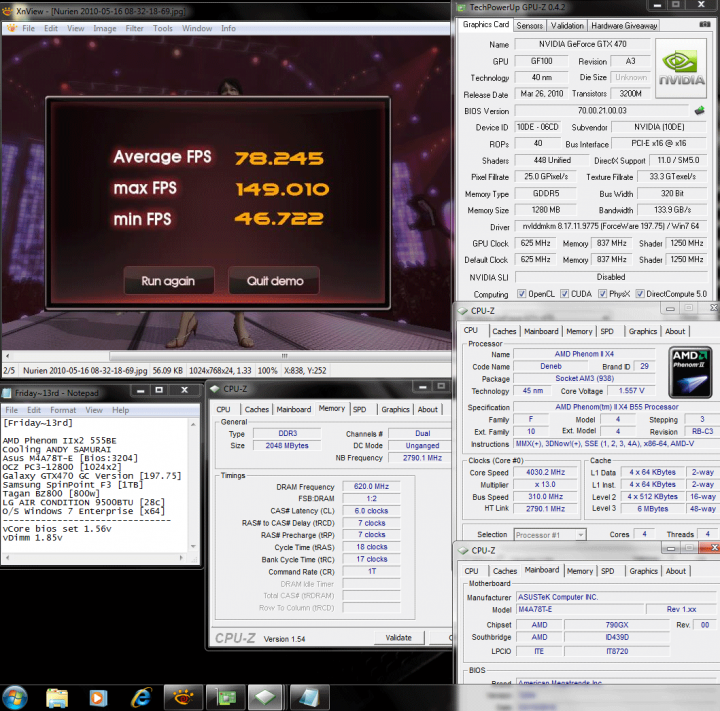The width and height of the screenshot is (720, 711).
Task: Toggle PhysX checkbox in GPU-Z
Action: pos(602,293)
